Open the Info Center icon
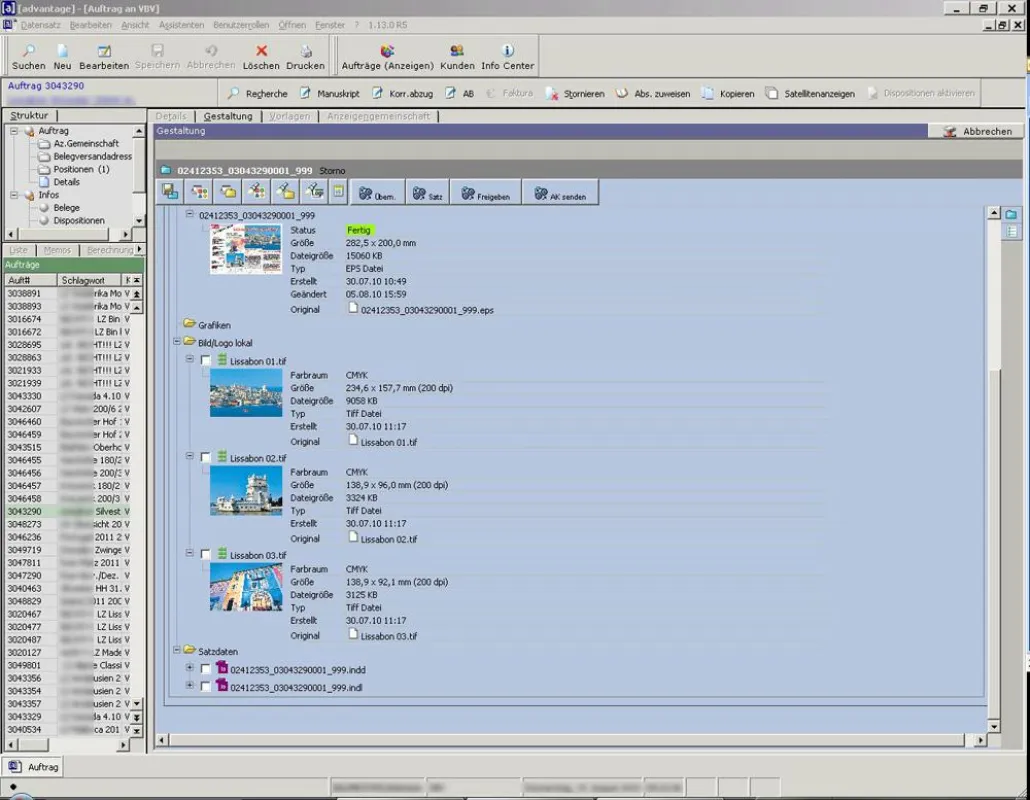The width and height of the screenshot is (1030, 800). [507, 51]
